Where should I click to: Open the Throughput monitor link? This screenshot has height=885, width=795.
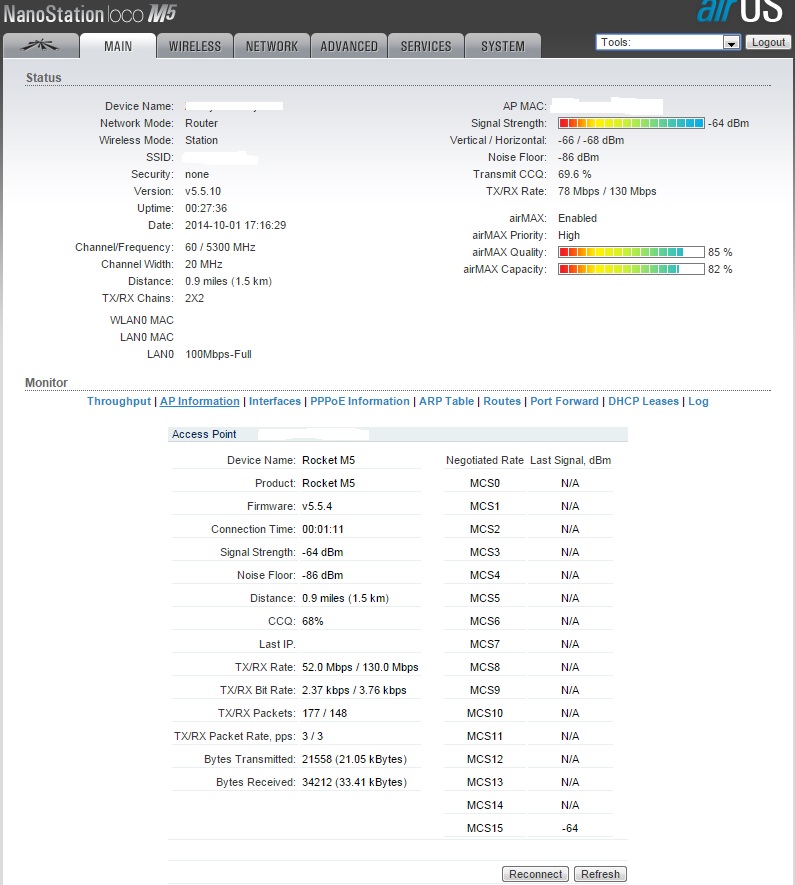point(119,401)
